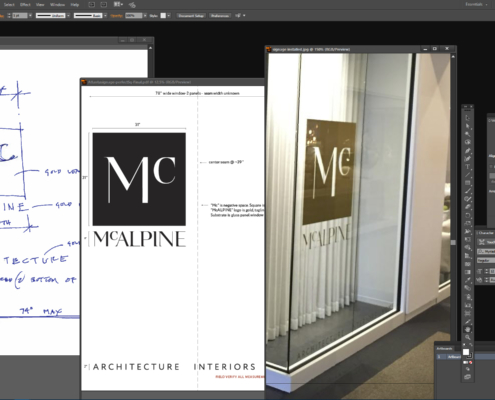Open the Opacity percentage dropdown

pyautogui.click(x=145, y=16)
